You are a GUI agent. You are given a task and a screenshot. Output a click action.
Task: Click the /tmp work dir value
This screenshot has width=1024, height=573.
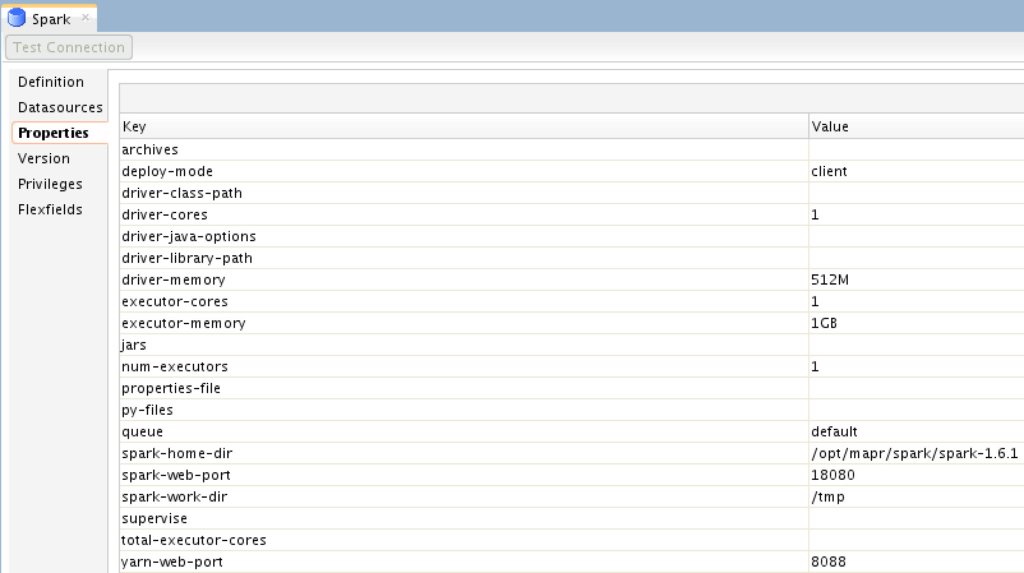(x=827, y=497)
